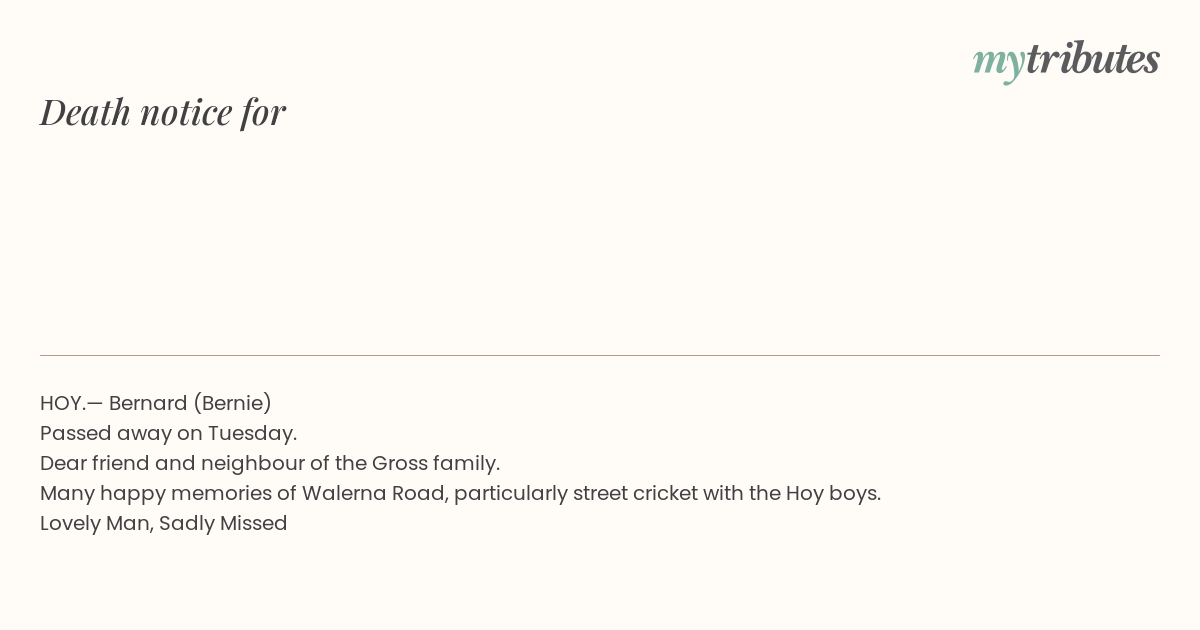Click the mytributes logo

click(x=1066, y=60)
